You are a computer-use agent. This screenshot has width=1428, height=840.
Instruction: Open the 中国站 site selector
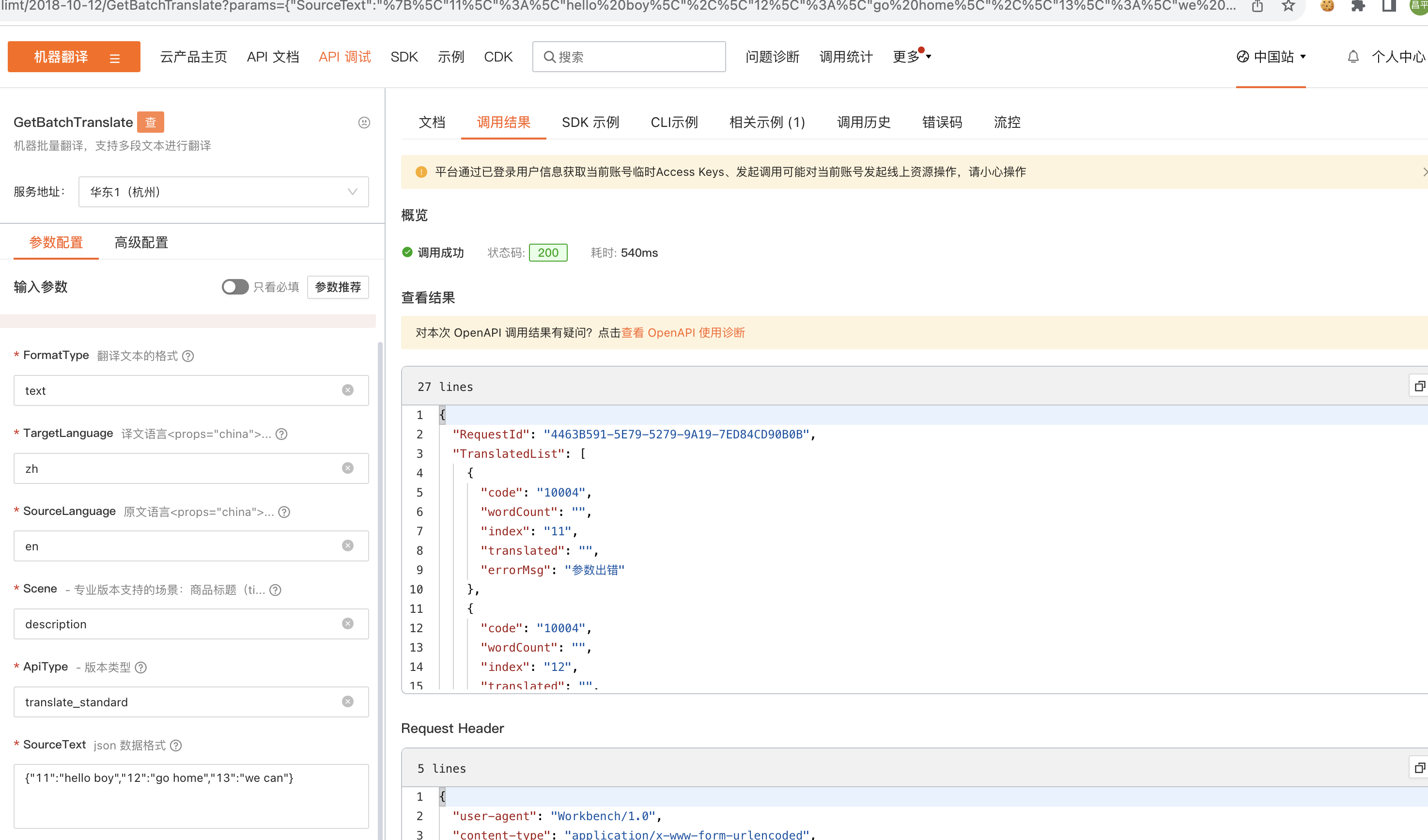1271,57
